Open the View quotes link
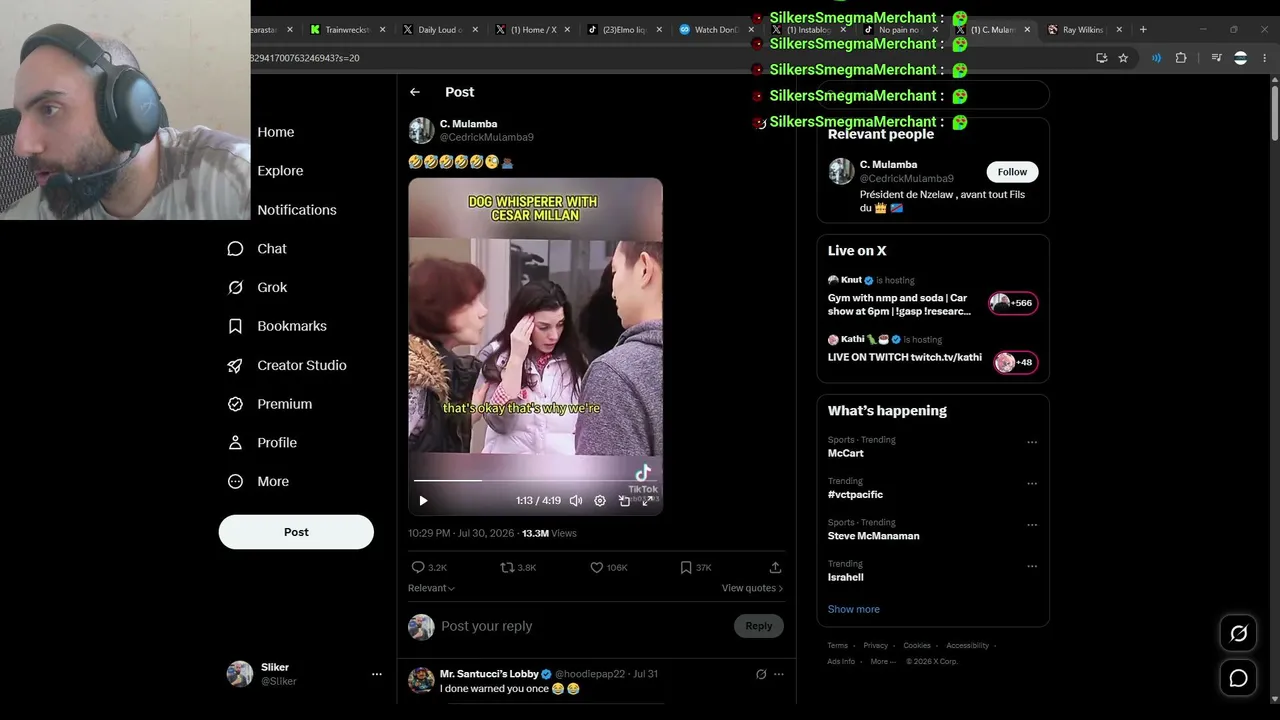The width and height of the screenshot is (1280, 720). [753, 588]
